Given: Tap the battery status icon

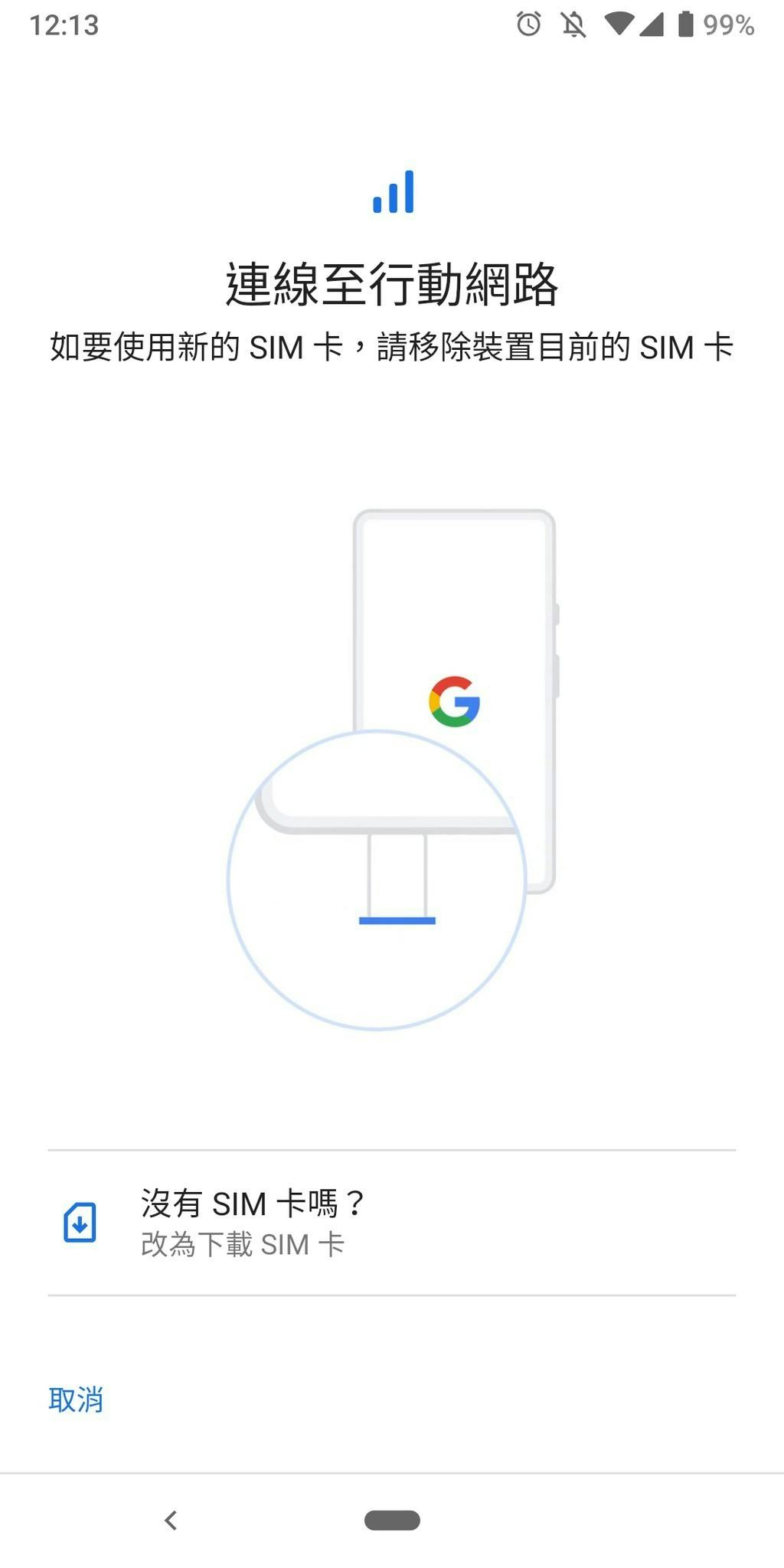Looking at the screenshot, I should tap(685, 24).
